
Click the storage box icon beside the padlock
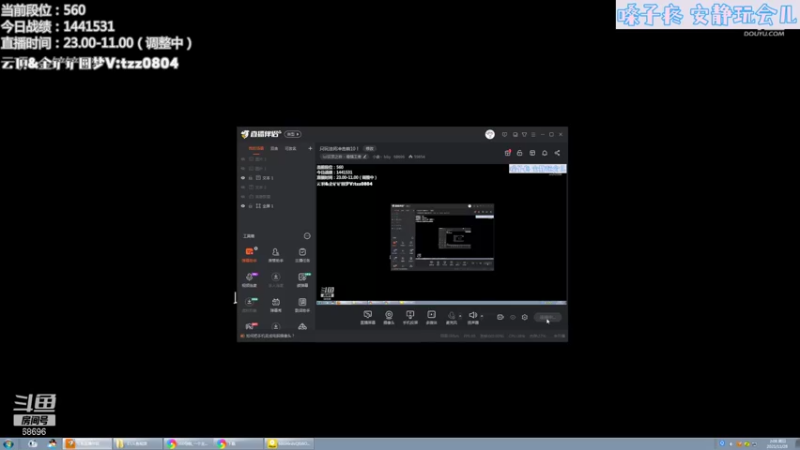(x=532, y=153)
